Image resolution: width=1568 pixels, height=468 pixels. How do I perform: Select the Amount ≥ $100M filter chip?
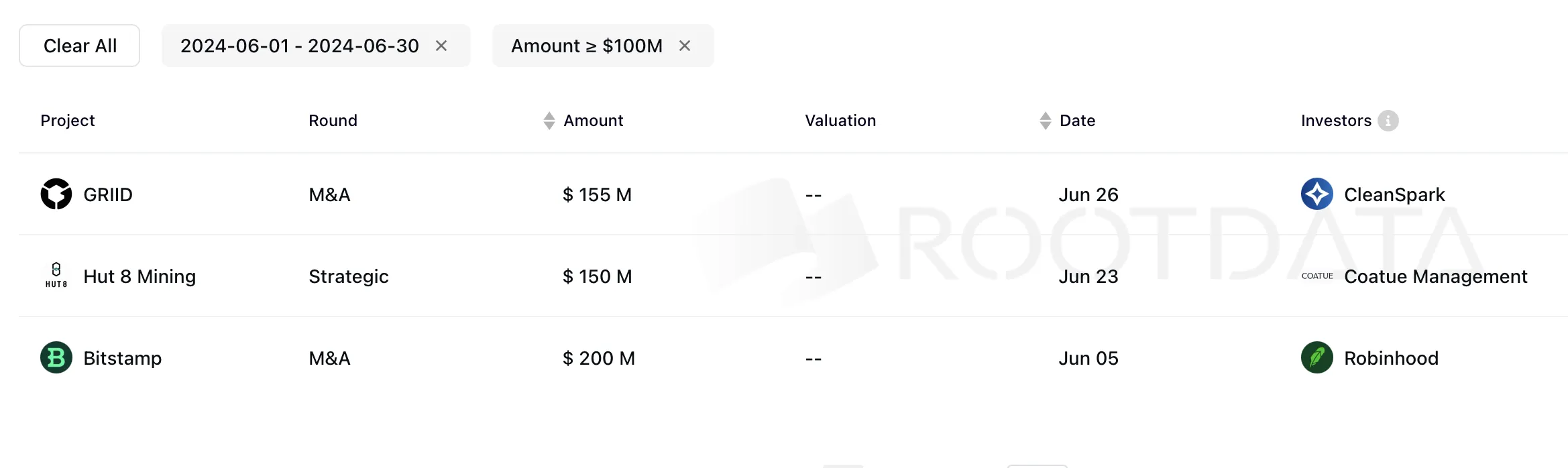click(586, 46)
